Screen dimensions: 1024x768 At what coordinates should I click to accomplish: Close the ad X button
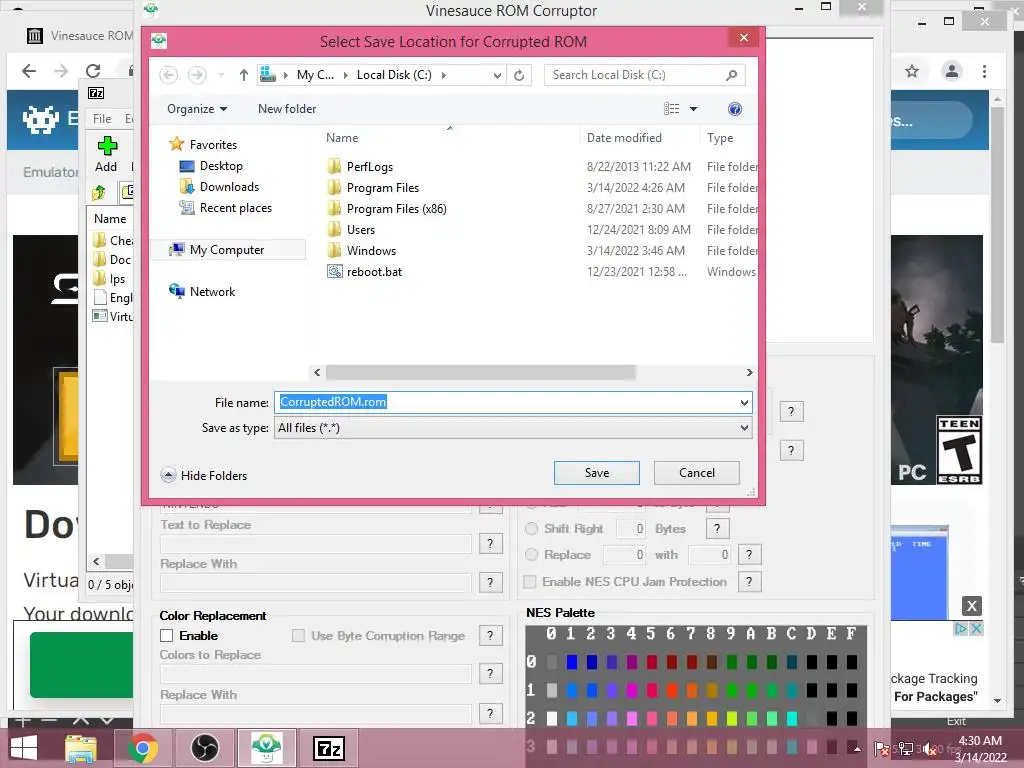click(972, 605)
